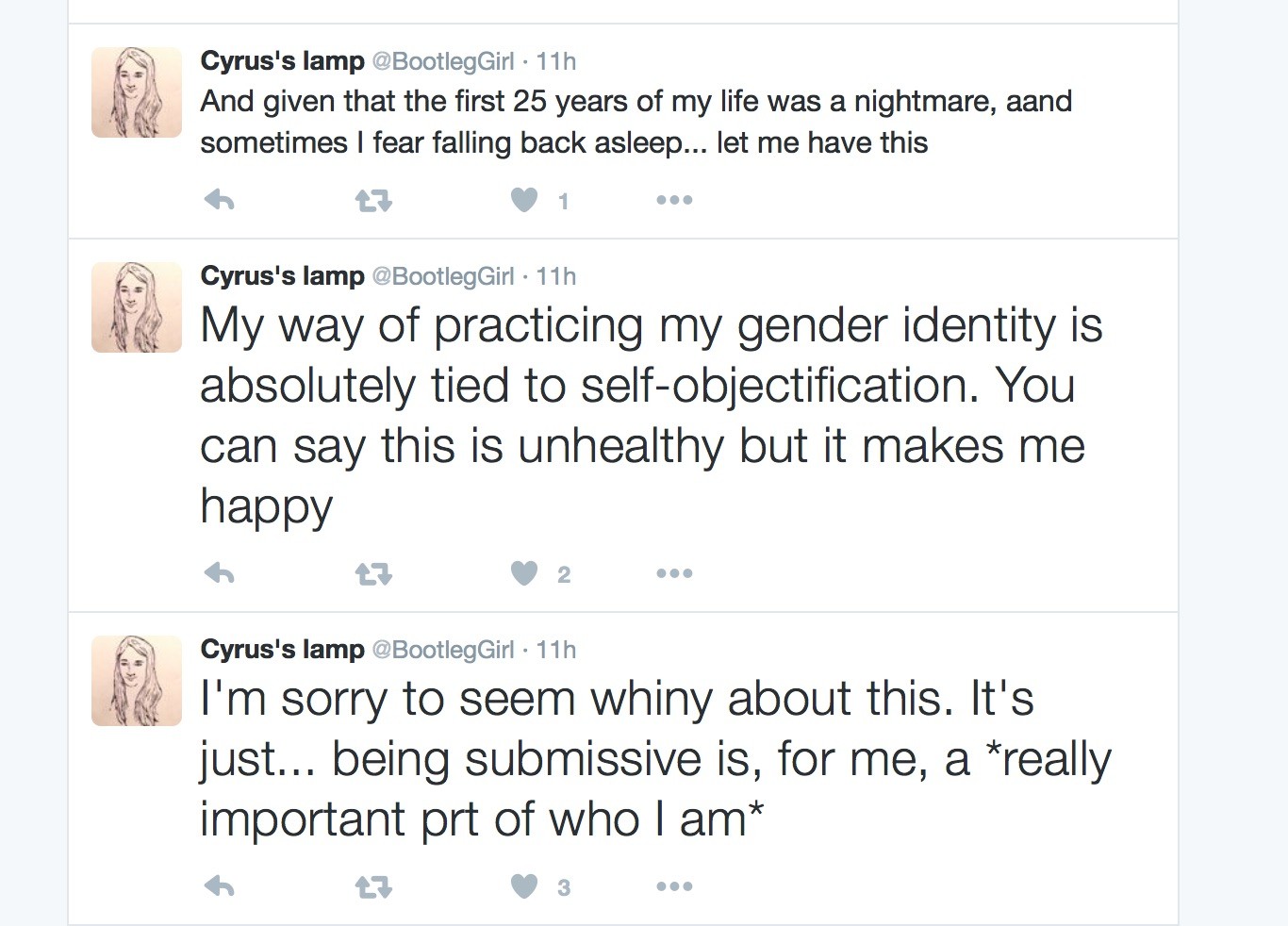Open the 11h timestamp of the 'whiny' tweet
The height and width of the screenshot is (926, 1288).
pos(556,650)
